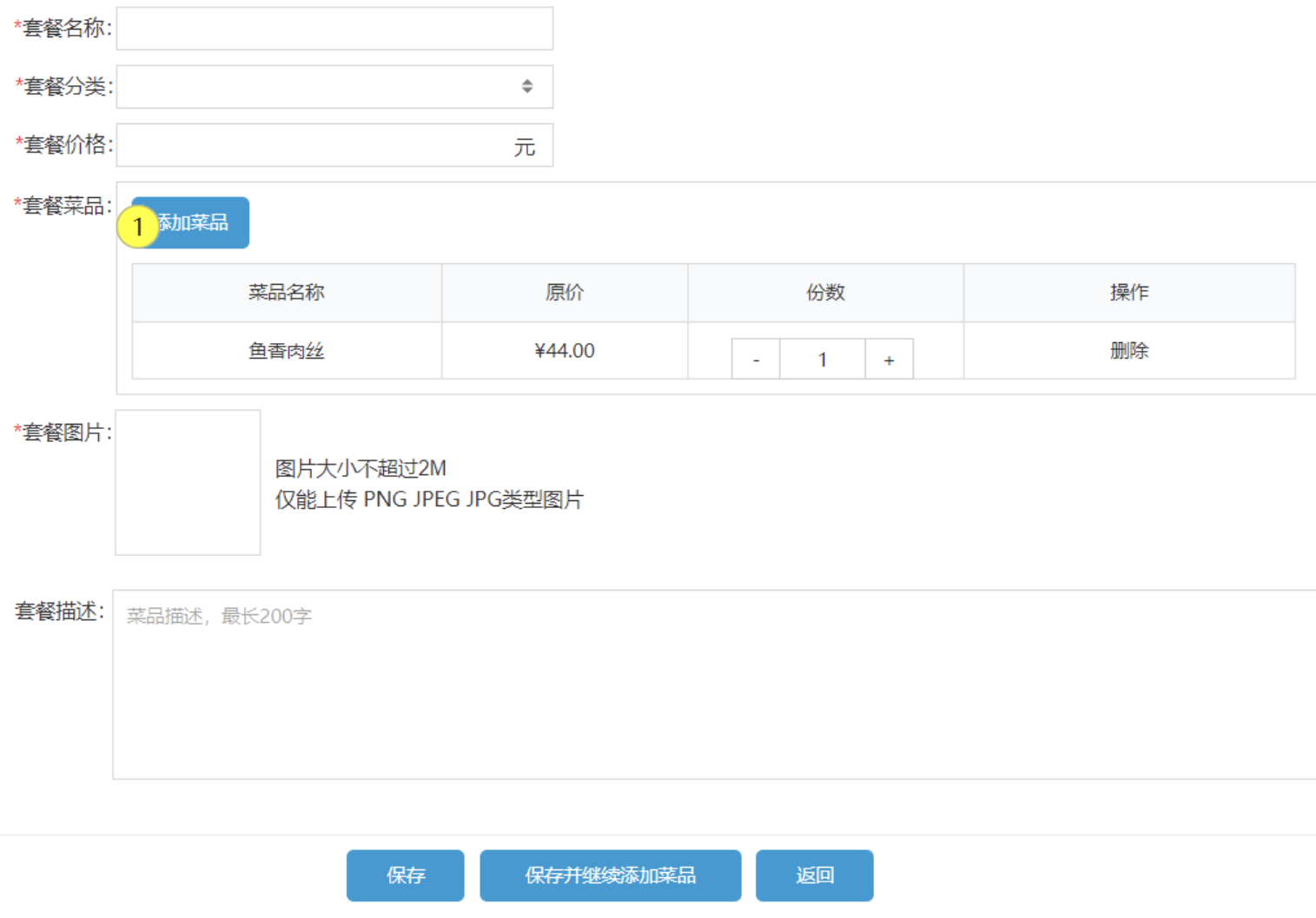Select the ¥44.00 price cell
The height and width of the screenshot is (918, 1316).
tap(565, 351)
